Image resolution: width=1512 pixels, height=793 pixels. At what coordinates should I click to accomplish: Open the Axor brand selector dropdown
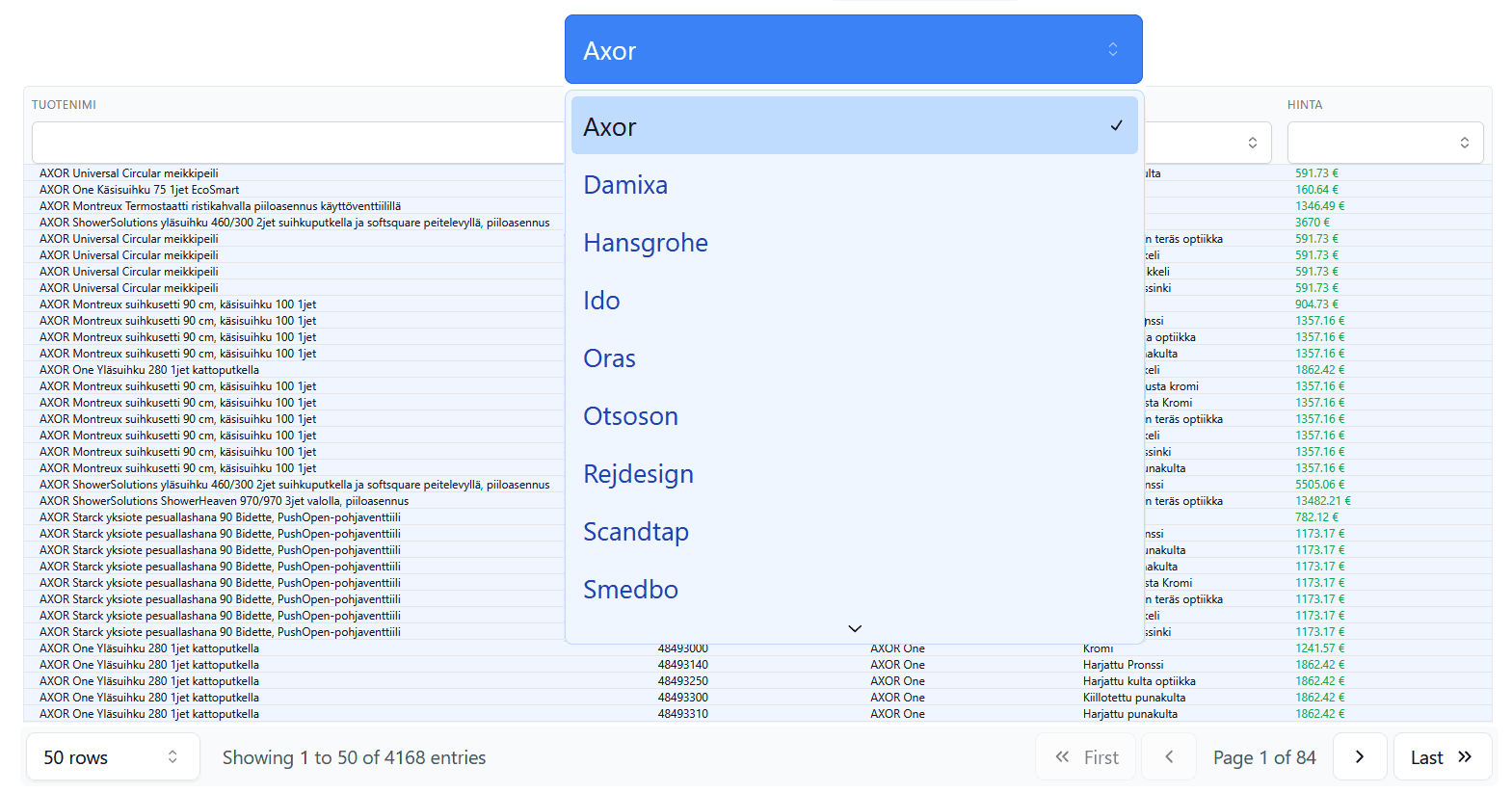click(852, 50)
